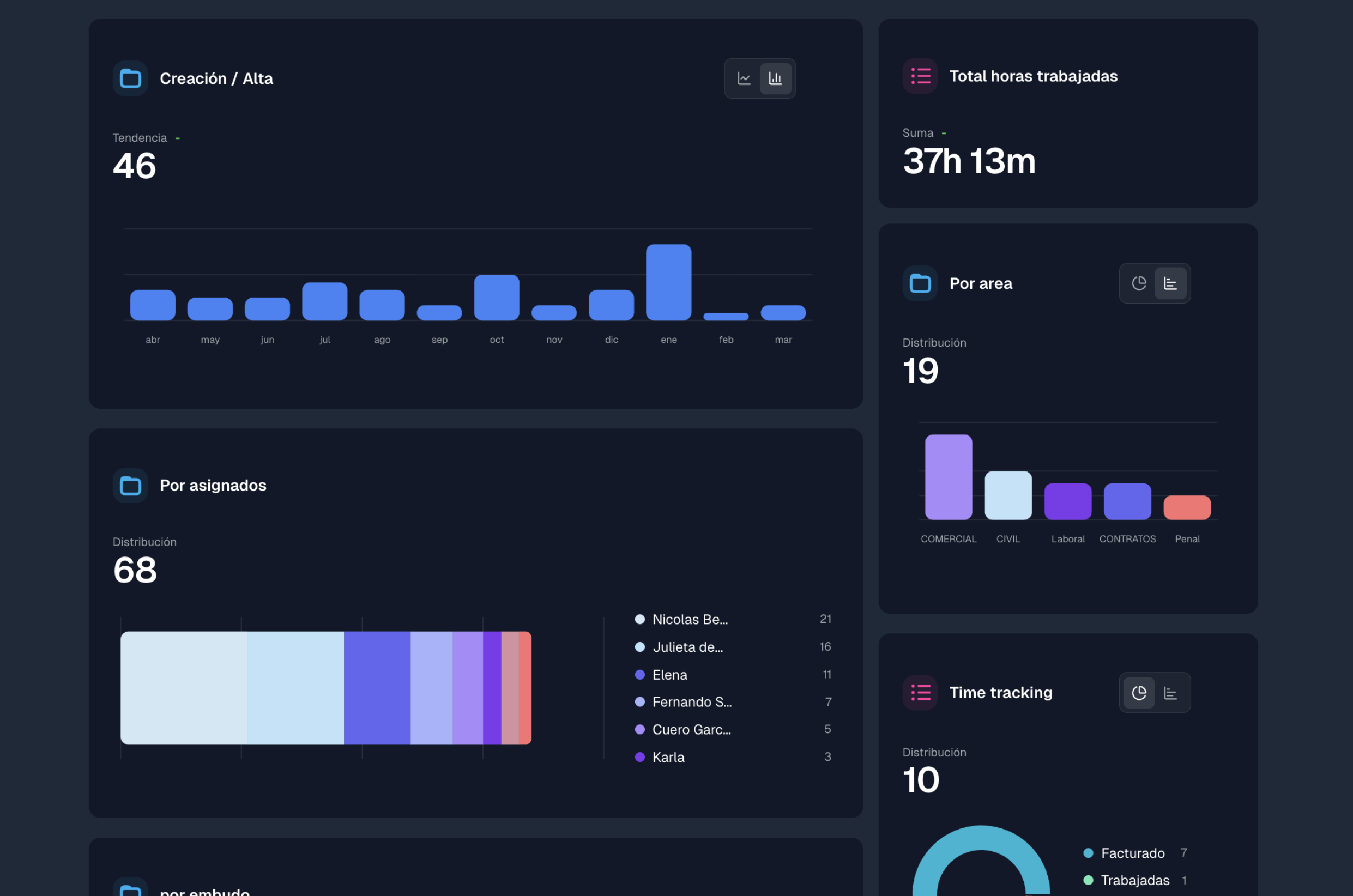Switch Creación / Alta to line chart view
Viewport: 1353px width, 896px height.
pos(744,78)
